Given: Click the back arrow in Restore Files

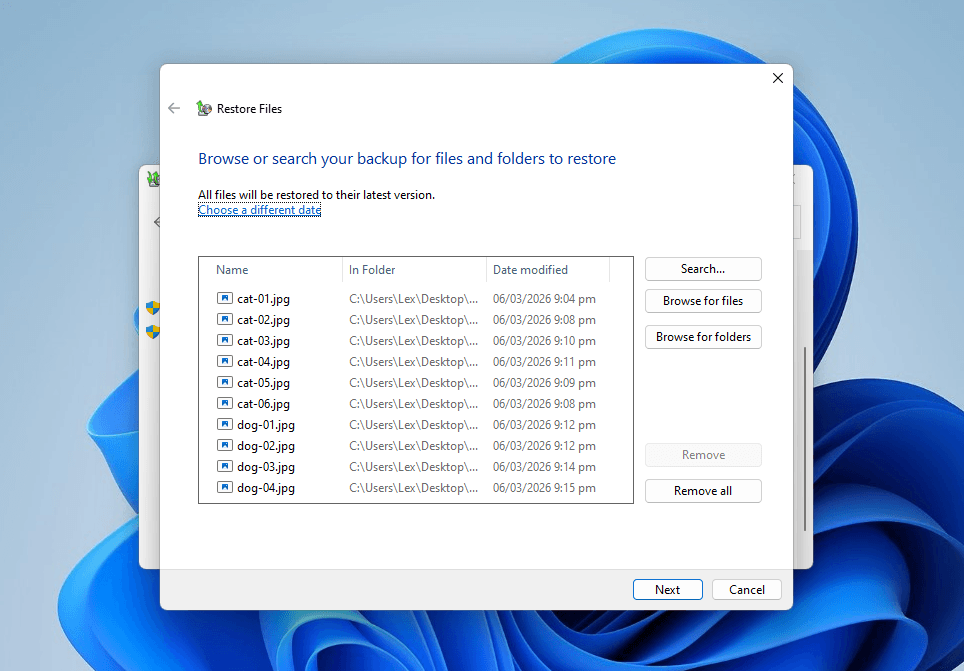Looking at the screenshot, I should click(x=174, y=108).
